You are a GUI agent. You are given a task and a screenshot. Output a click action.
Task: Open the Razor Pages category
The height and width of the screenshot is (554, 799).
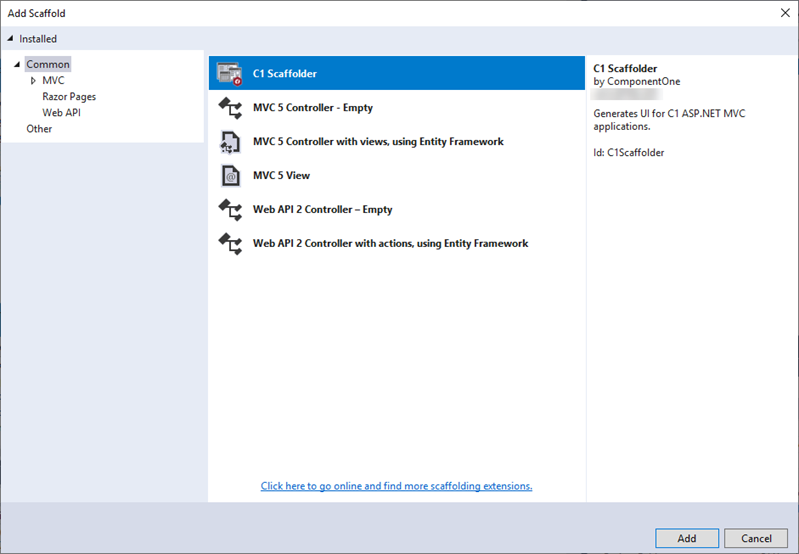click(x=69, y=97)
